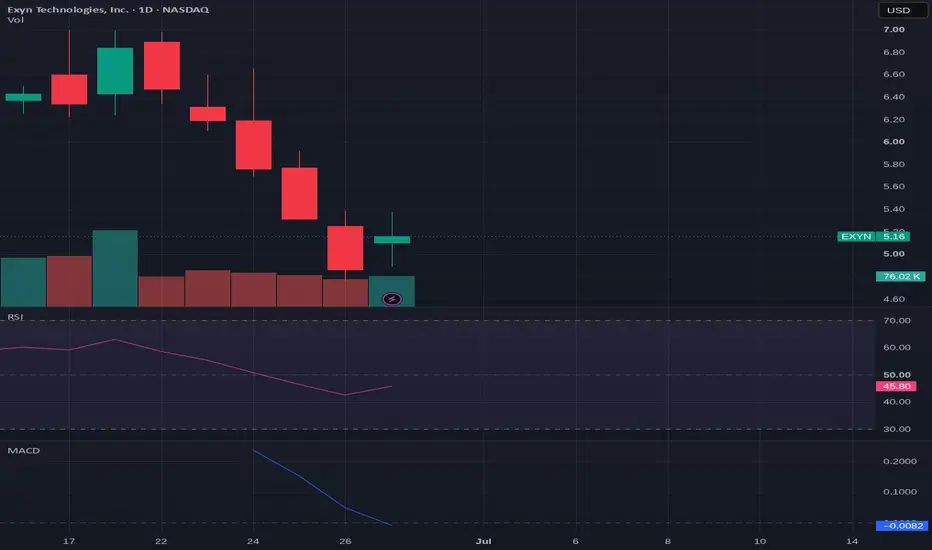
Task: Click the 76.02 K volume label
Action: pos(900,276)
